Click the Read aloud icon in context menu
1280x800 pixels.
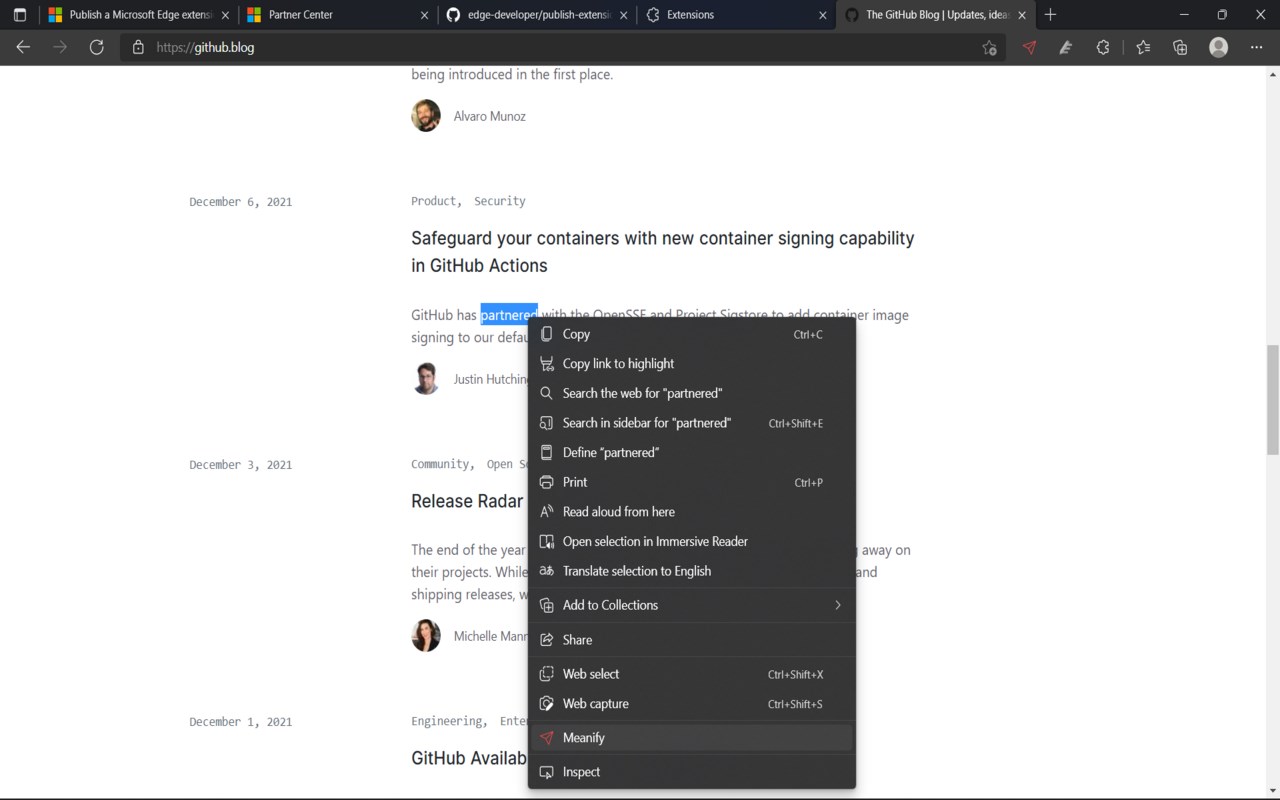[546, 512]
